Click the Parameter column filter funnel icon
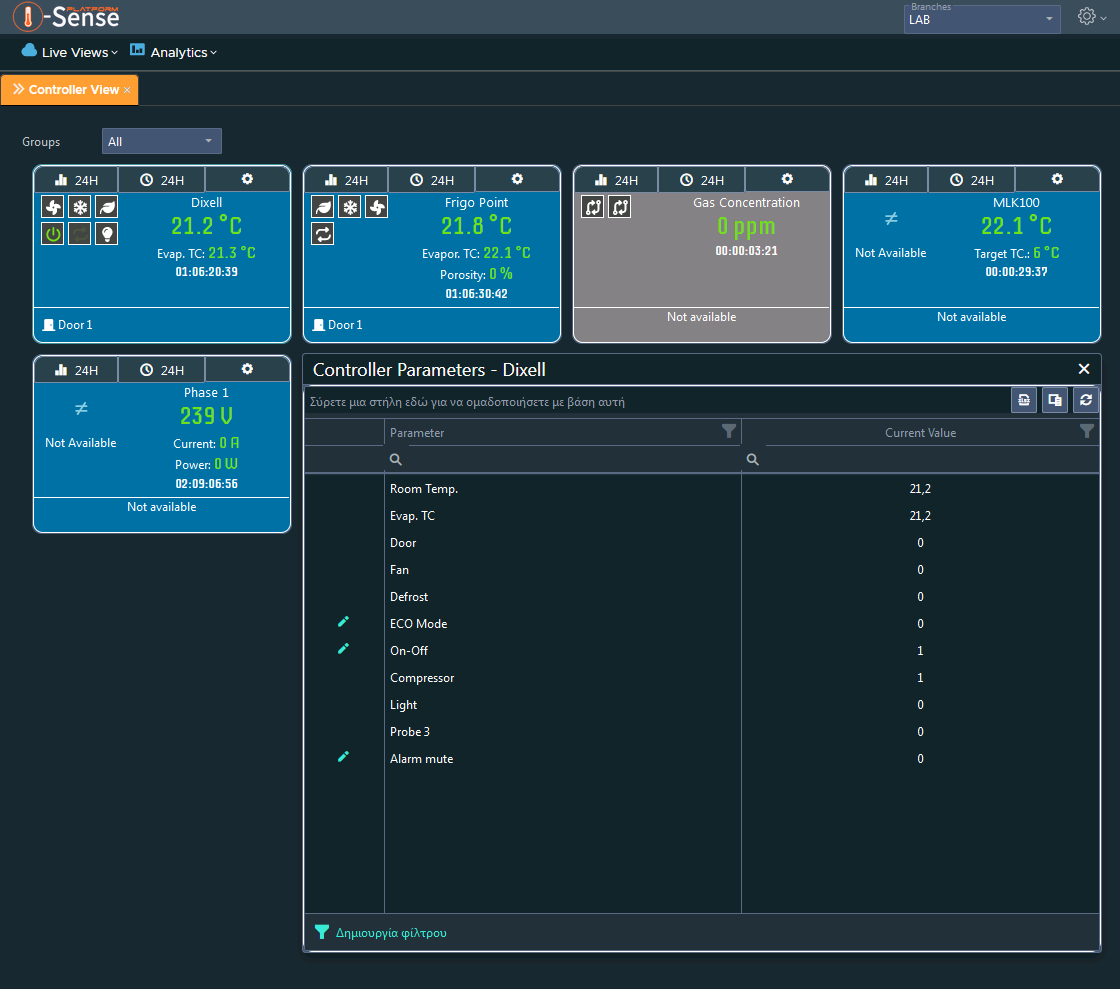 point(729,431)
